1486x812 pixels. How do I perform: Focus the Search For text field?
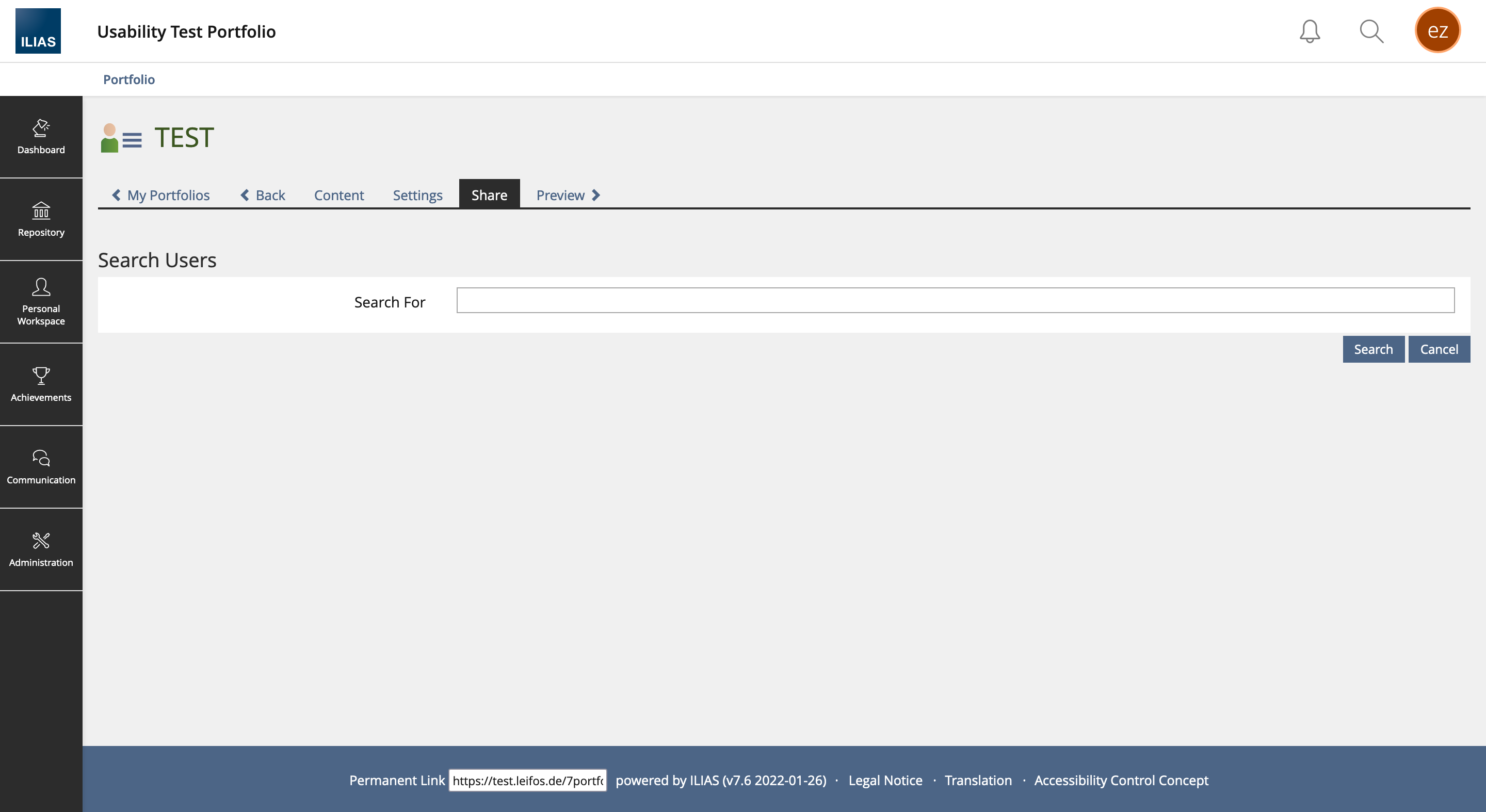pos(955,300)
